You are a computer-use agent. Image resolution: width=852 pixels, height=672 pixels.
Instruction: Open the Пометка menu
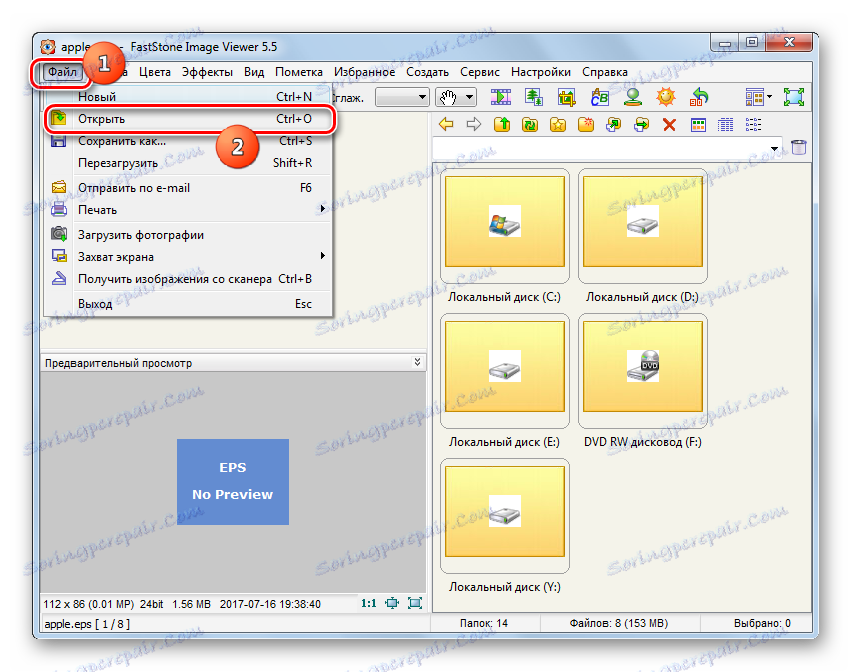click(299, 72)
